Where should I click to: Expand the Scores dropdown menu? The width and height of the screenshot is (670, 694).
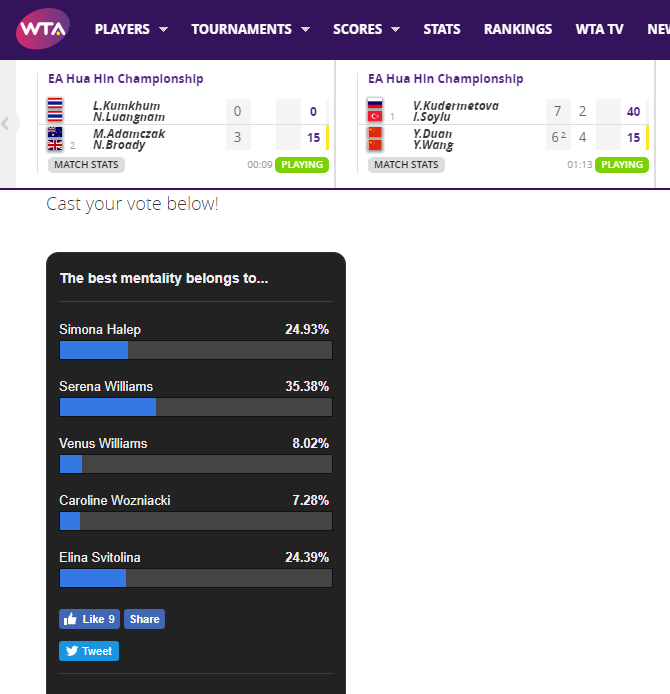tap(366, 29)
